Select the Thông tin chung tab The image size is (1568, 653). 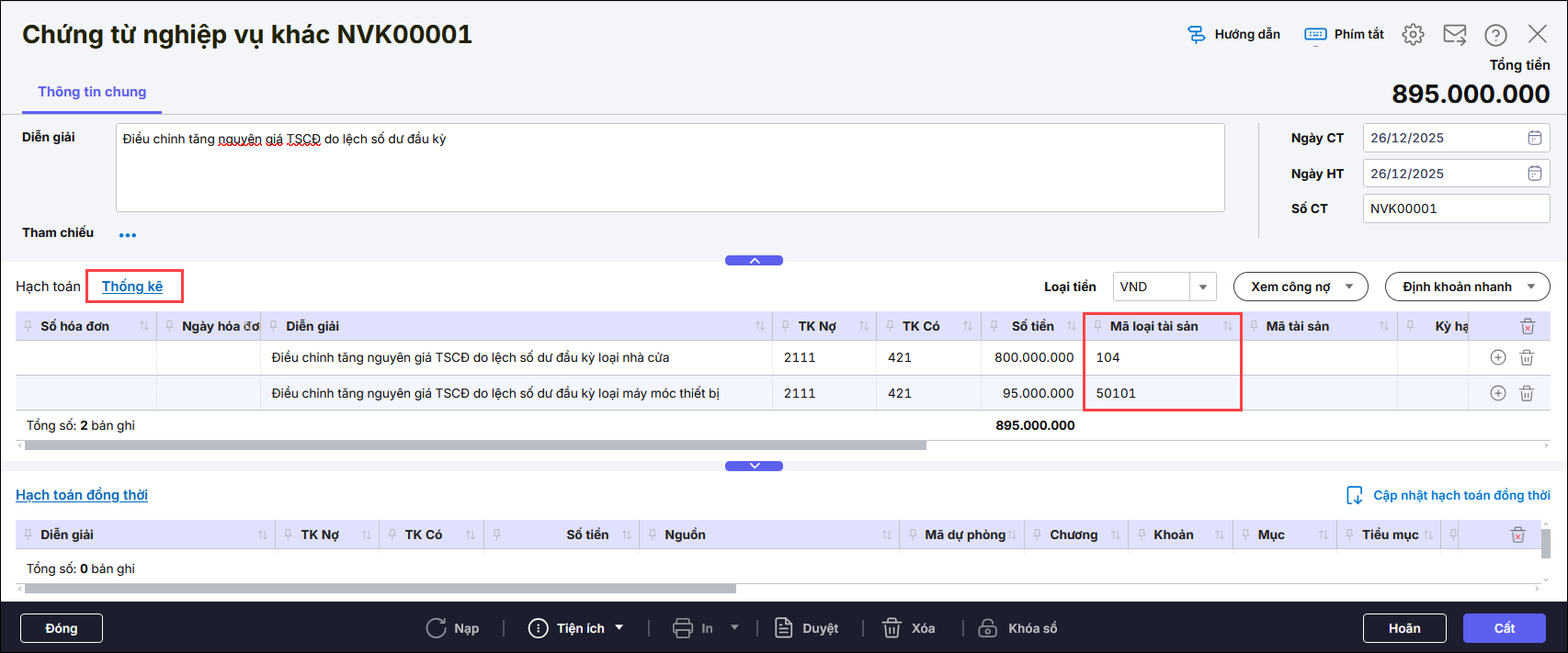[92, 92]
